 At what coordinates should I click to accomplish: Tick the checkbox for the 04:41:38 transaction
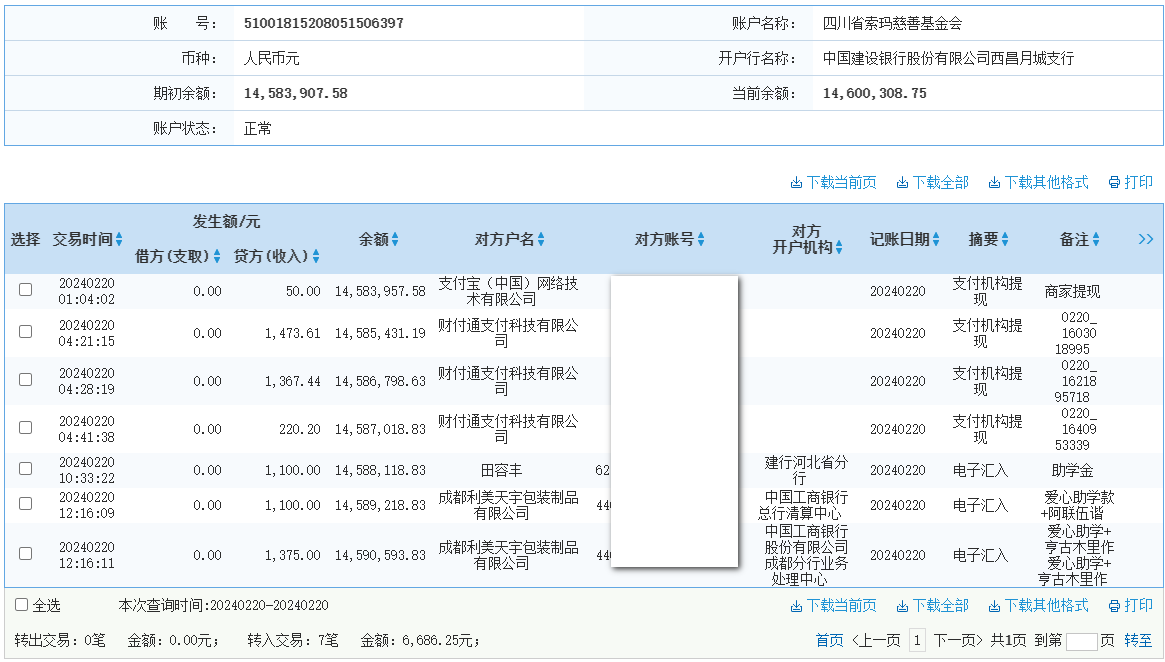25,428
